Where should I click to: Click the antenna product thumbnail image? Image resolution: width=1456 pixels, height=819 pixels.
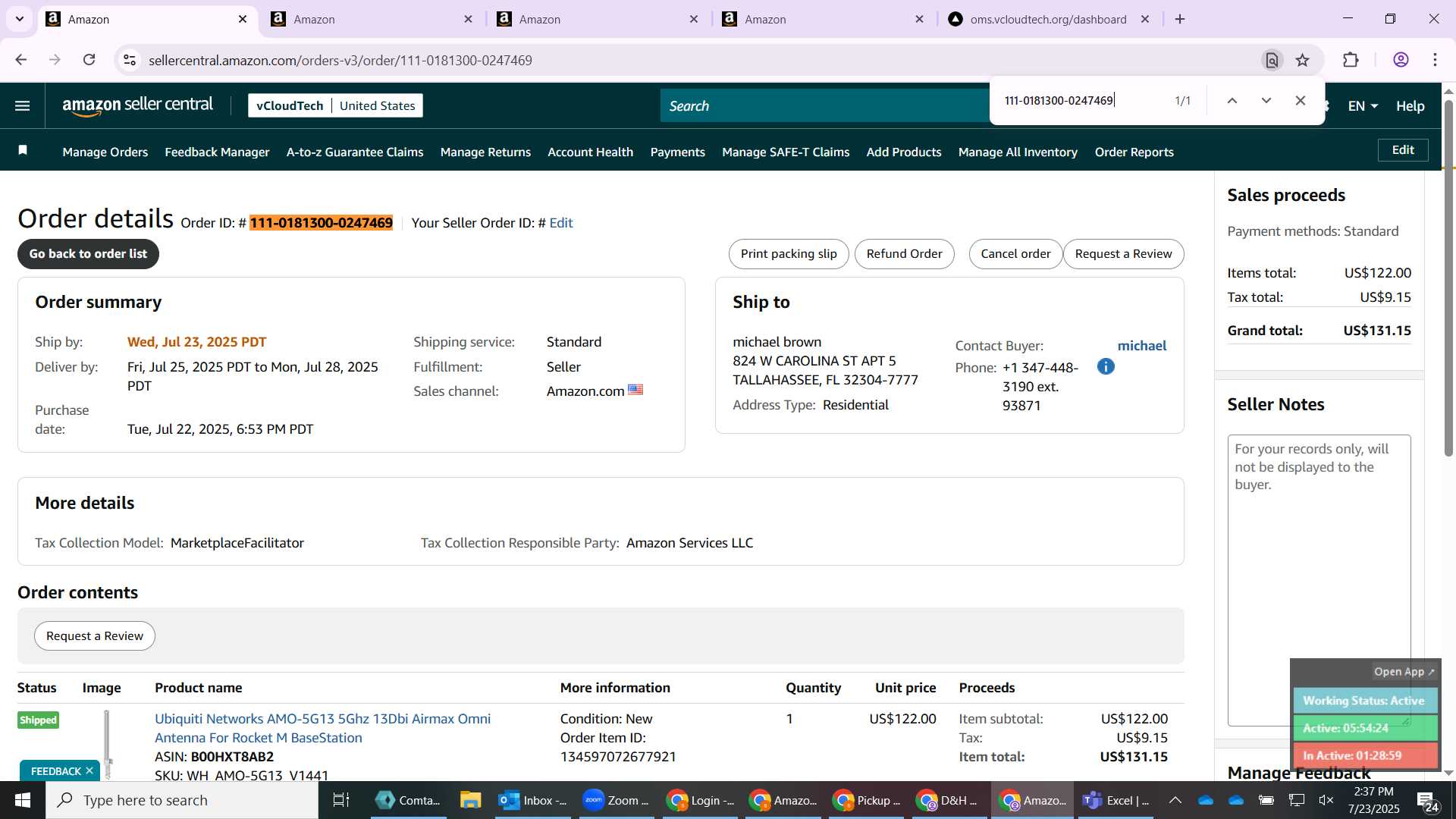click(107, 745)
